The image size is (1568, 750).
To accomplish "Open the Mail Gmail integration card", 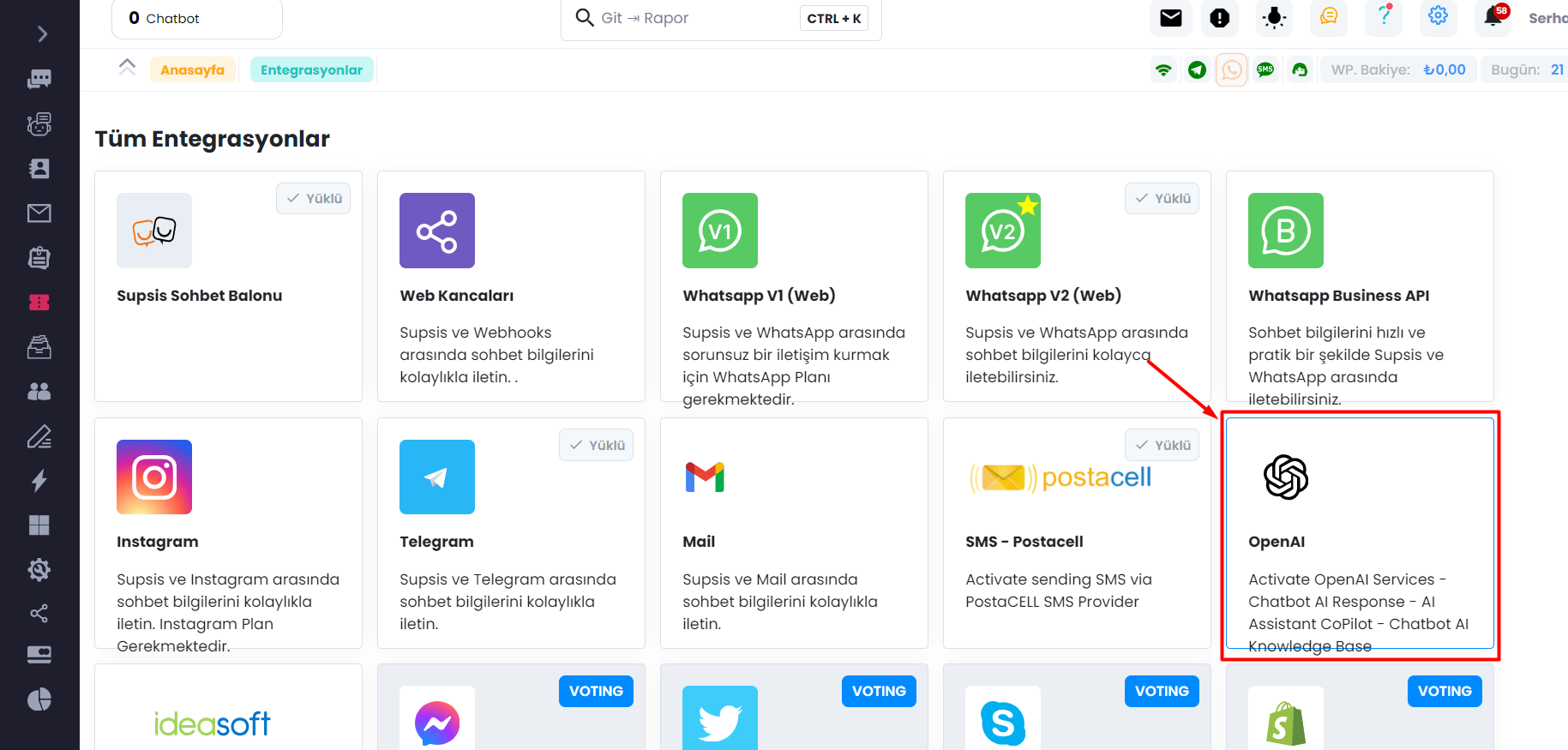I will 794,533.
